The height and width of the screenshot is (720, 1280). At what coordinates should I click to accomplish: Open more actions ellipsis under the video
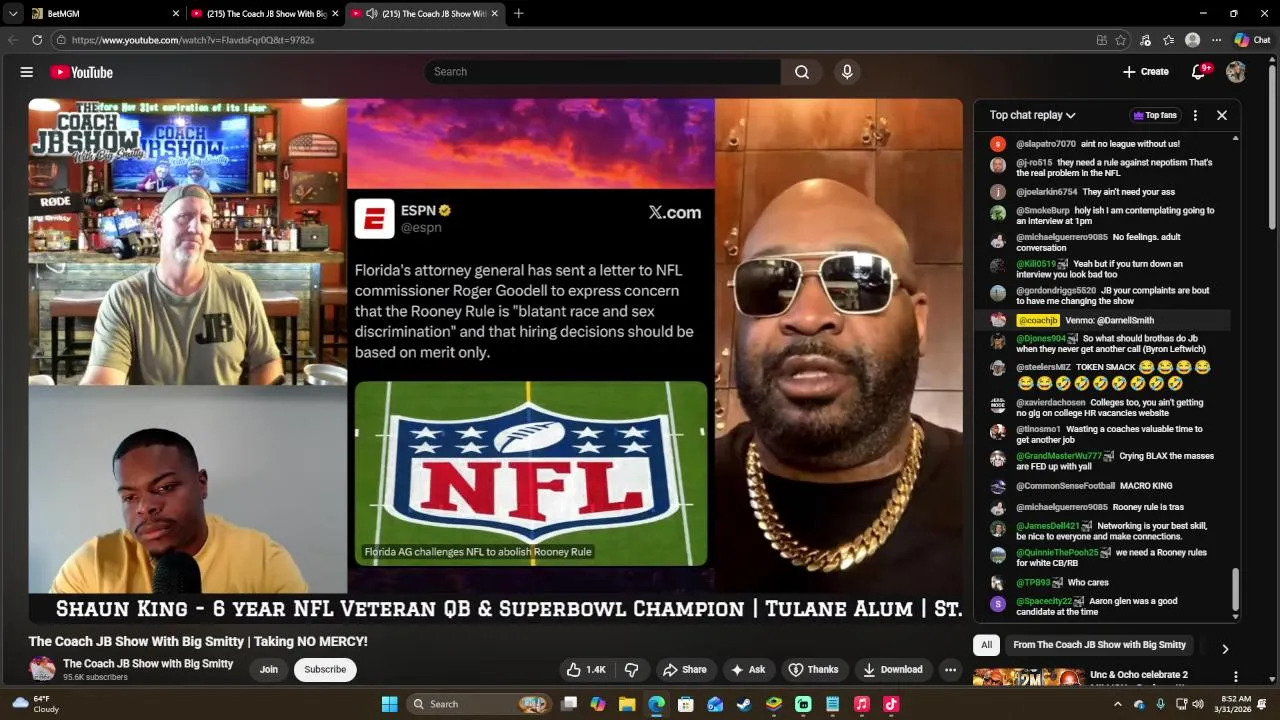(x=950, y=670)
